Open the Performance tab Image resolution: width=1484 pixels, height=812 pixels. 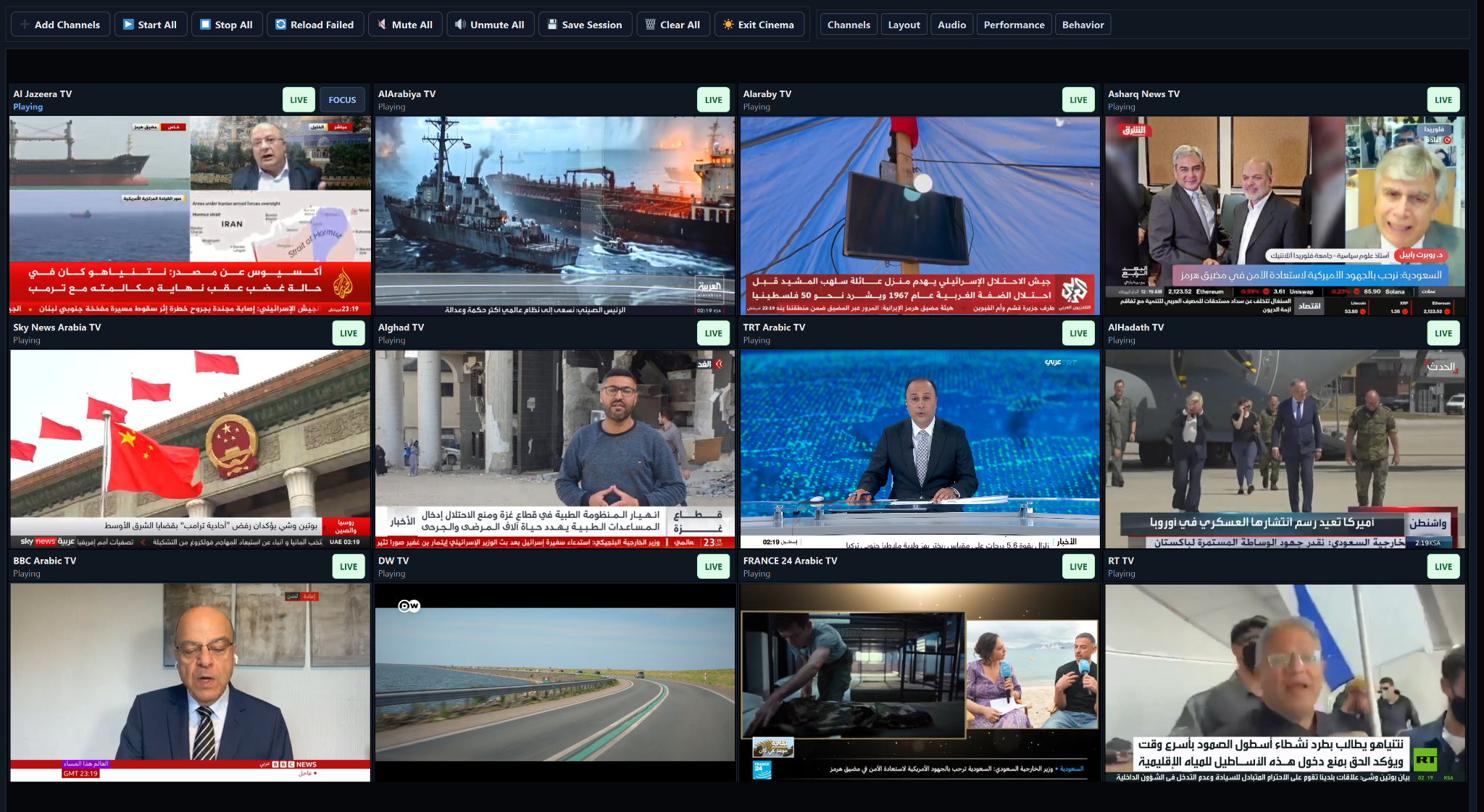[x=1014, y=25]
